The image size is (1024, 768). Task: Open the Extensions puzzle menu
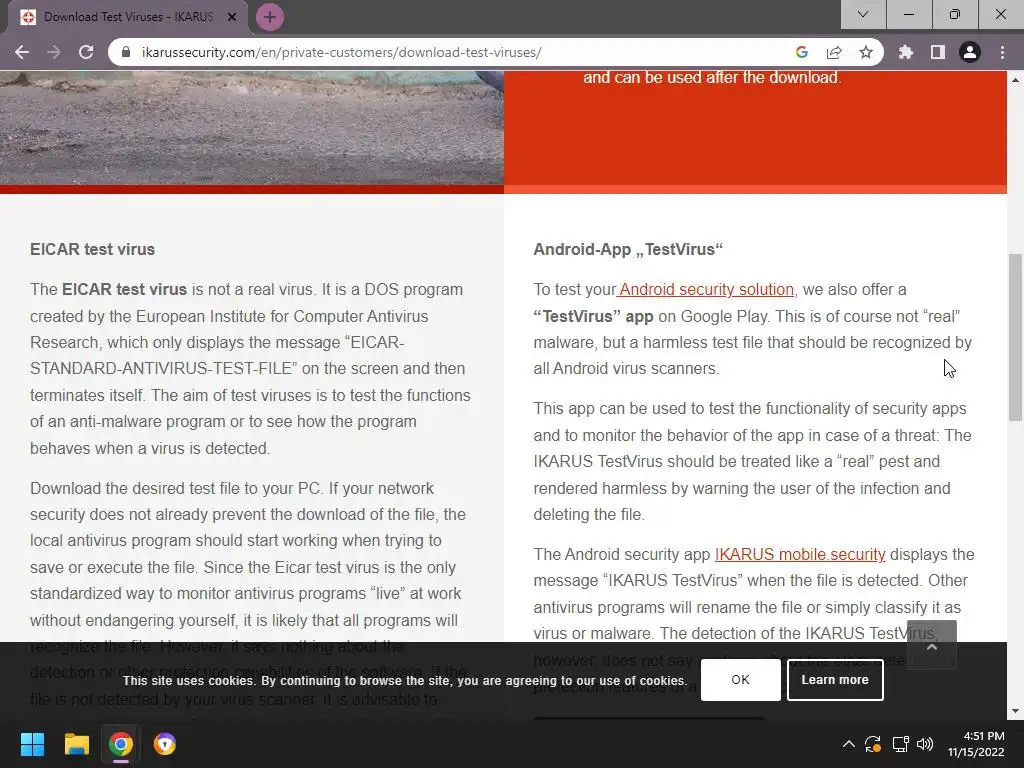(906, 52)
